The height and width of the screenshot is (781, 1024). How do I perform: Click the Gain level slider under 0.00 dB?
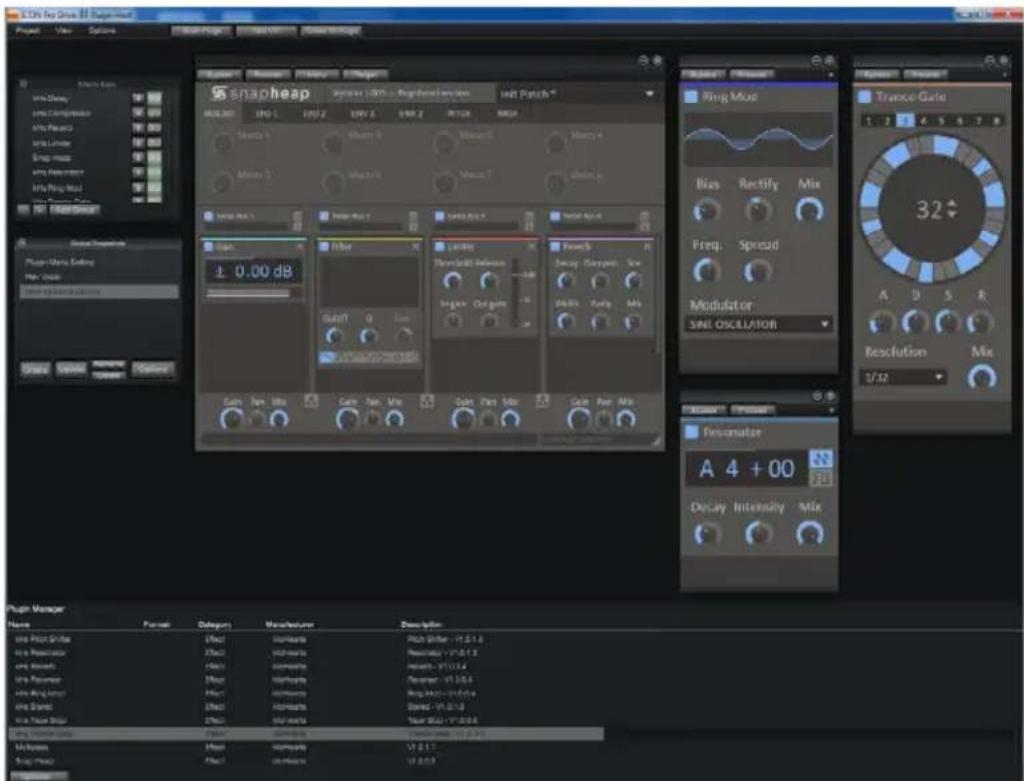(x=254, y=295)
